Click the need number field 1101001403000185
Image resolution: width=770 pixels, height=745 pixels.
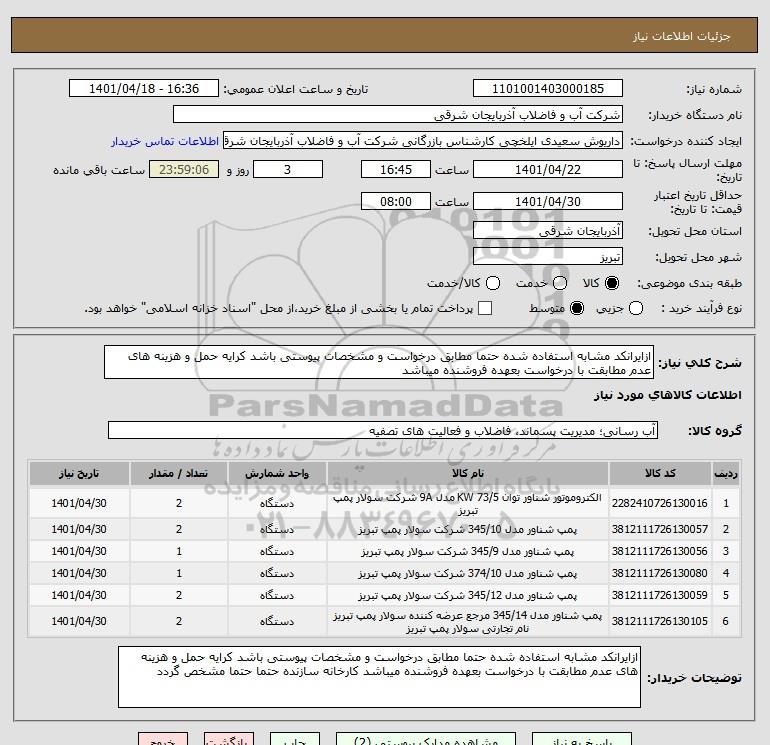(x=548, y=88)
